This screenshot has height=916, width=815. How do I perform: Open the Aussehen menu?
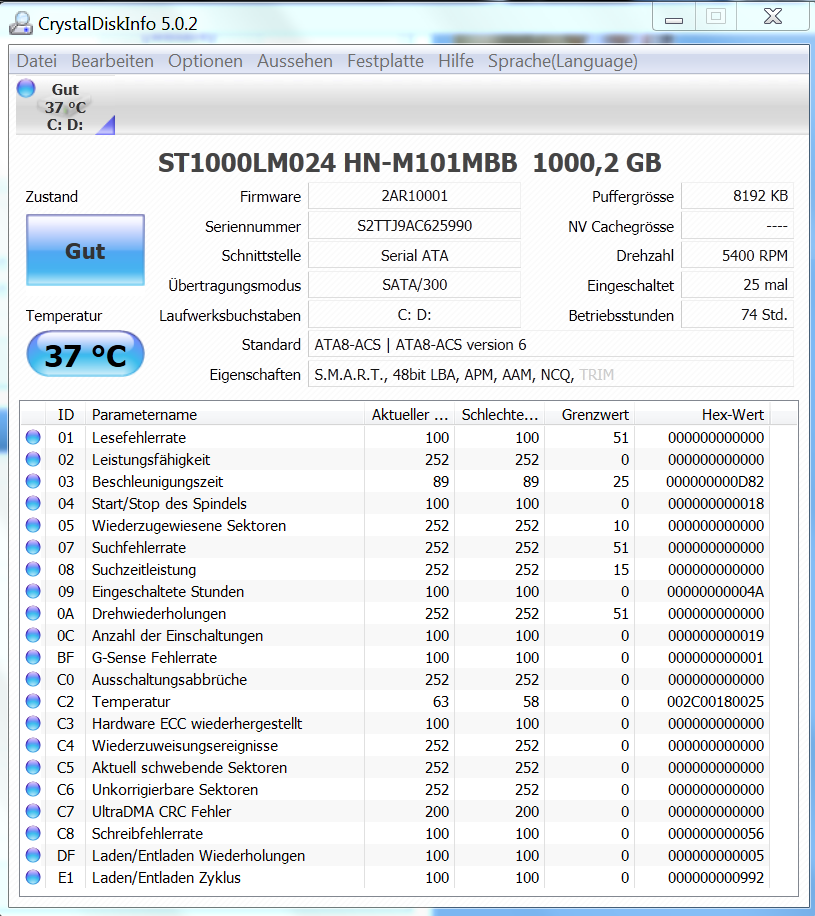294,61
